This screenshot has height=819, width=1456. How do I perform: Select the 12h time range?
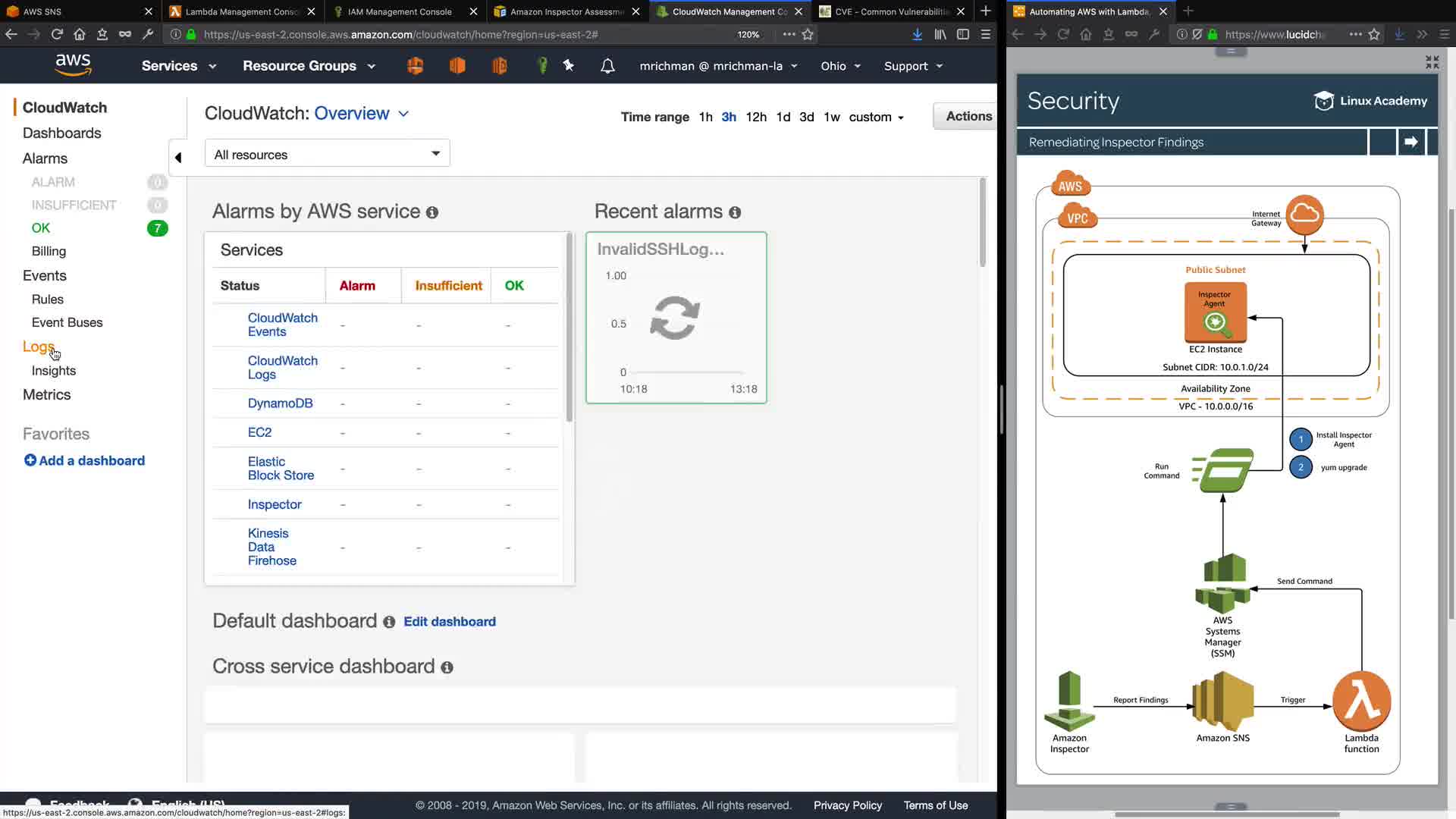click(x=755, y=117)
